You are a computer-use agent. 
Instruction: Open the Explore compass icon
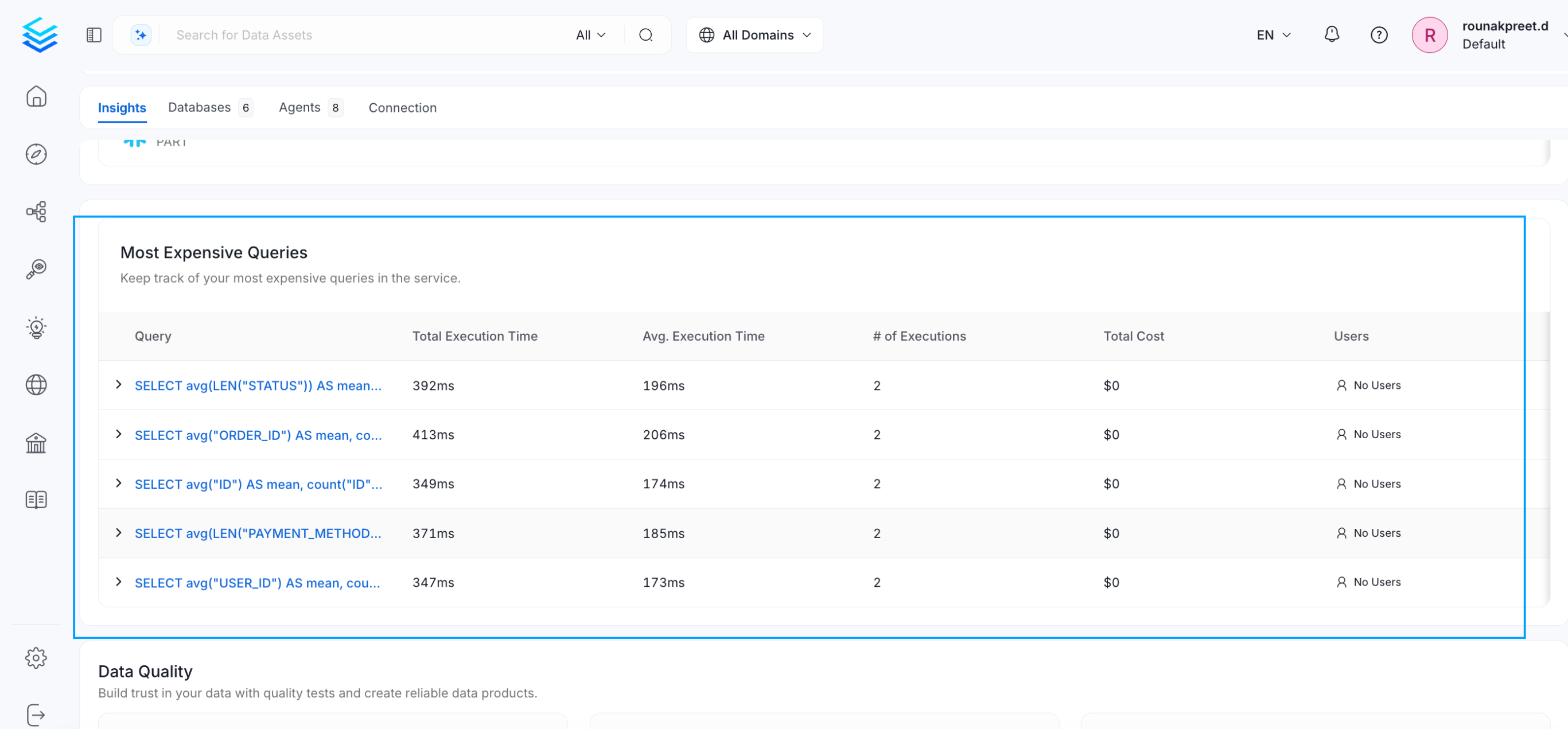click(37, 154)
